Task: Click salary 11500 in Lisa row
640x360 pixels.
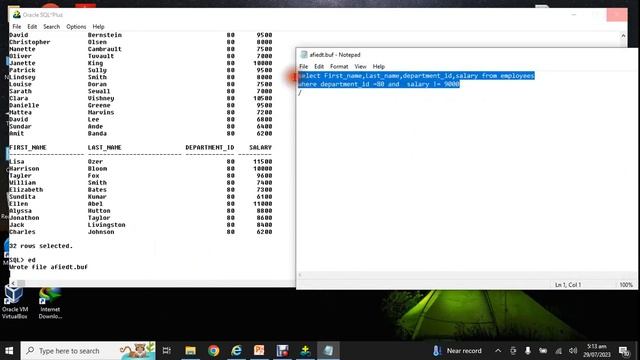Action: (x=262, y=162)
